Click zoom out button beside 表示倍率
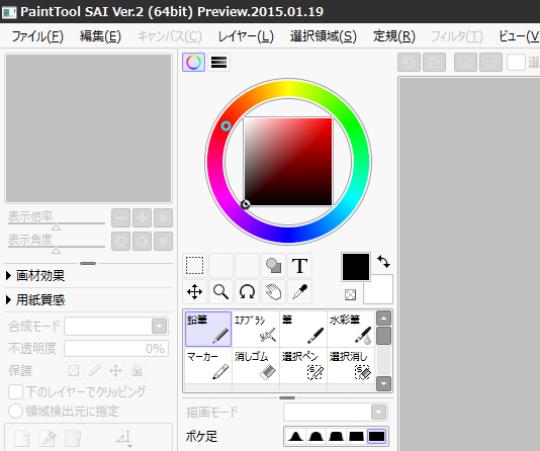540x451 pixels. pyautogui.click(x=121, y=218)
